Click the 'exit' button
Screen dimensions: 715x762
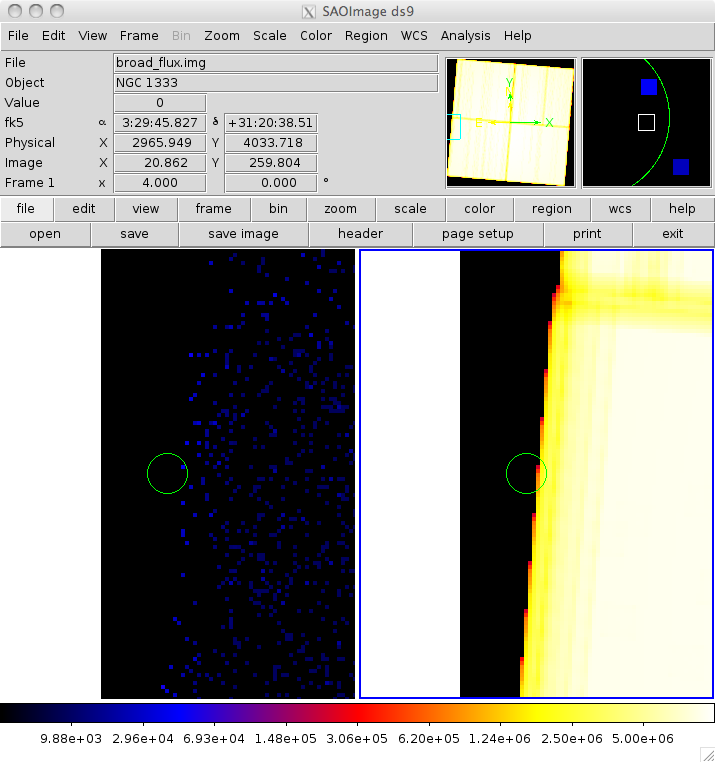click(673, 234)
